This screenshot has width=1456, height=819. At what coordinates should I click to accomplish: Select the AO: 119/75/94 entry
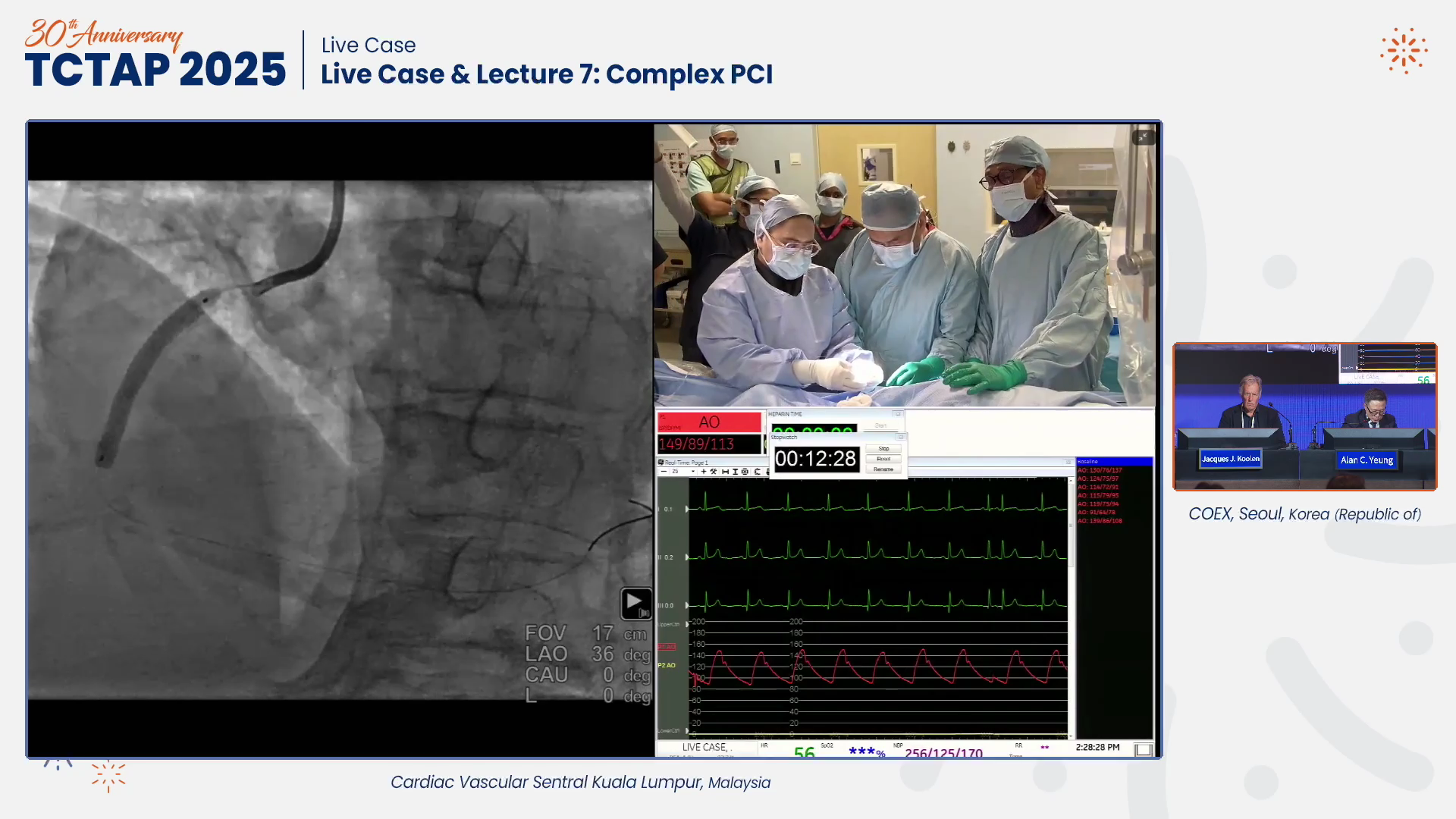pyautogui.click(x=1098, y=504)
